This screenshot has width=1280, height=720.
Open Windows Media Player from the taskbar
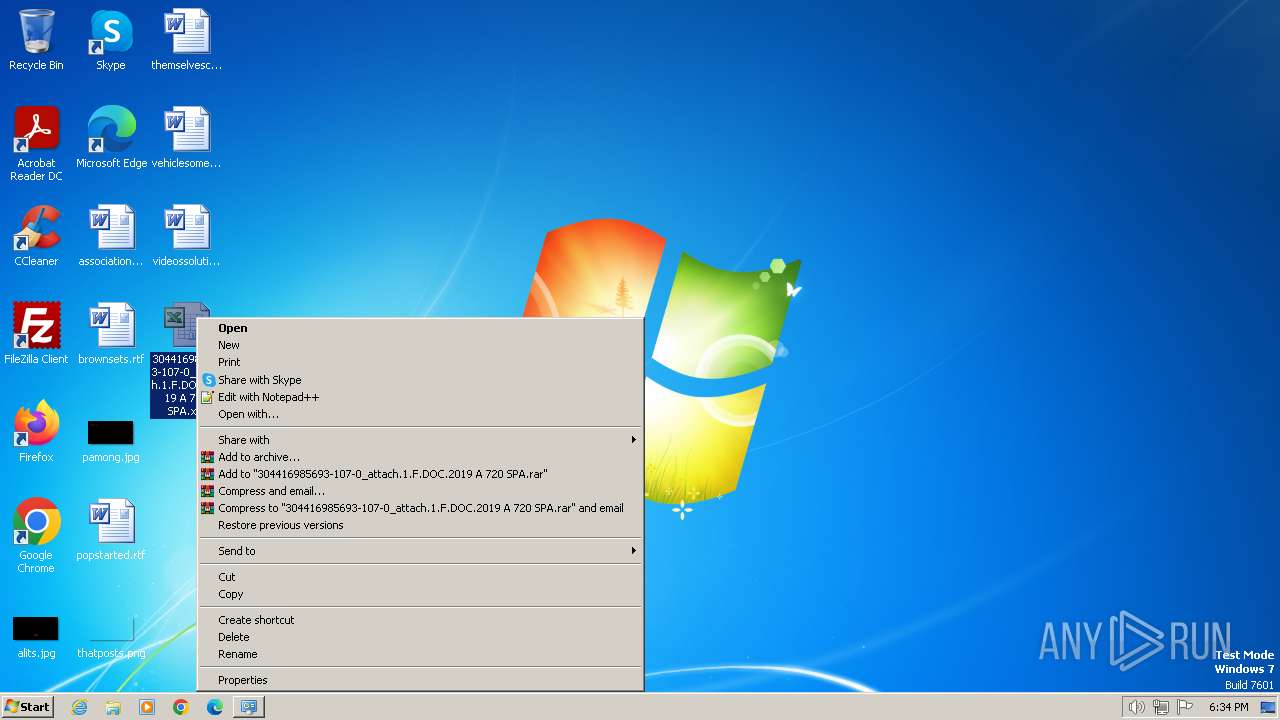click(x=147, y=707)
